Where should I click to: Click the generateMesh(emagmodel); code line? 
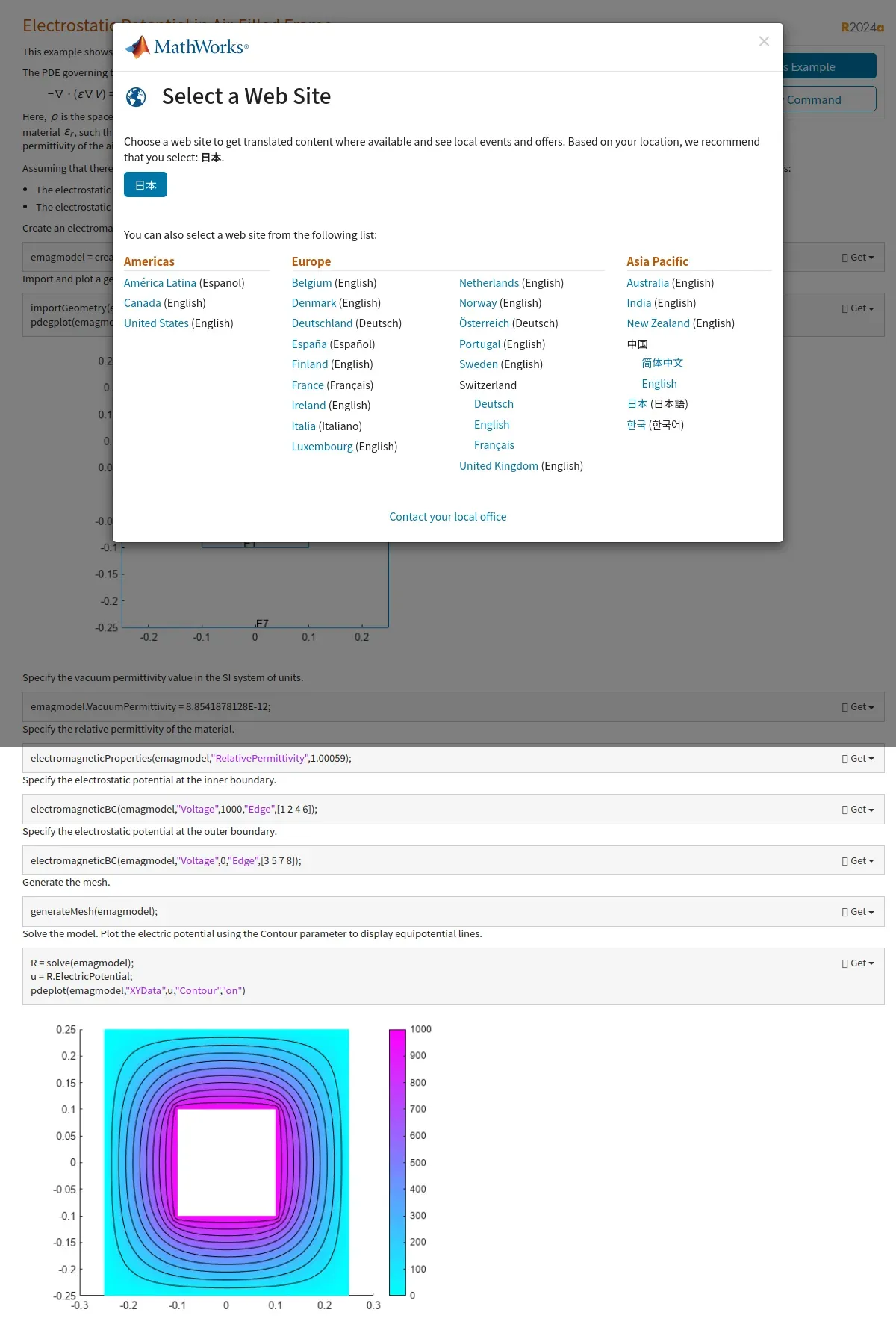tap(94, 912)
